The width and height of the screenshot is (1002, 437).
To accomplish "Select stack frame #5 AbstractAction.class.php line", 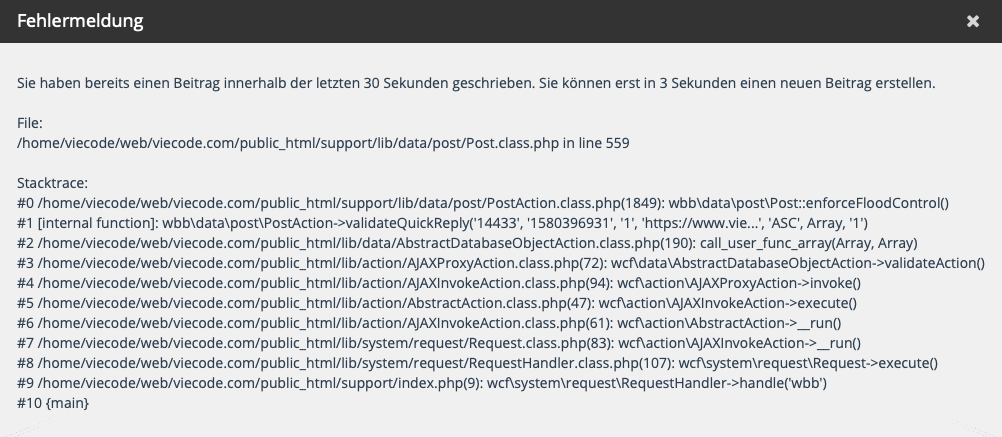I will pos(437,303).
